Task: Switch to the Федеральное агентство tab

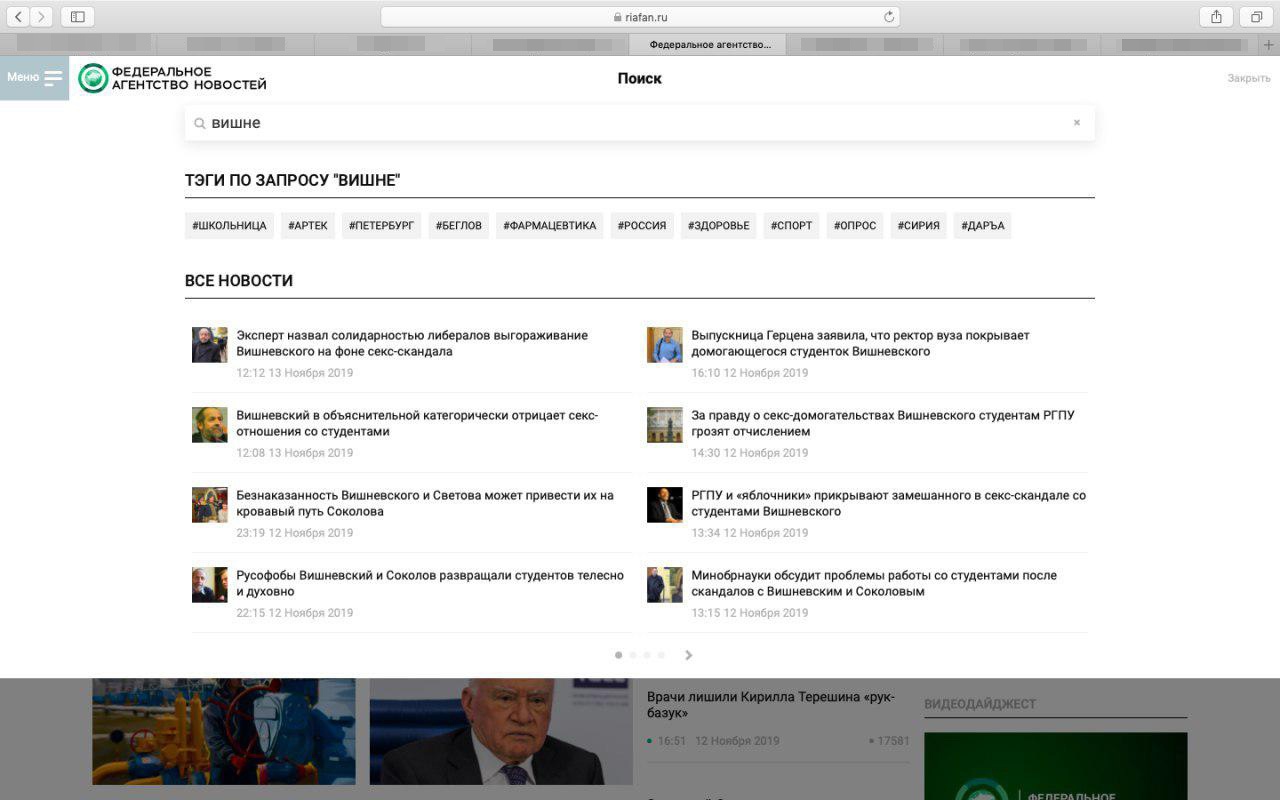Action: [x=708, y=45]
